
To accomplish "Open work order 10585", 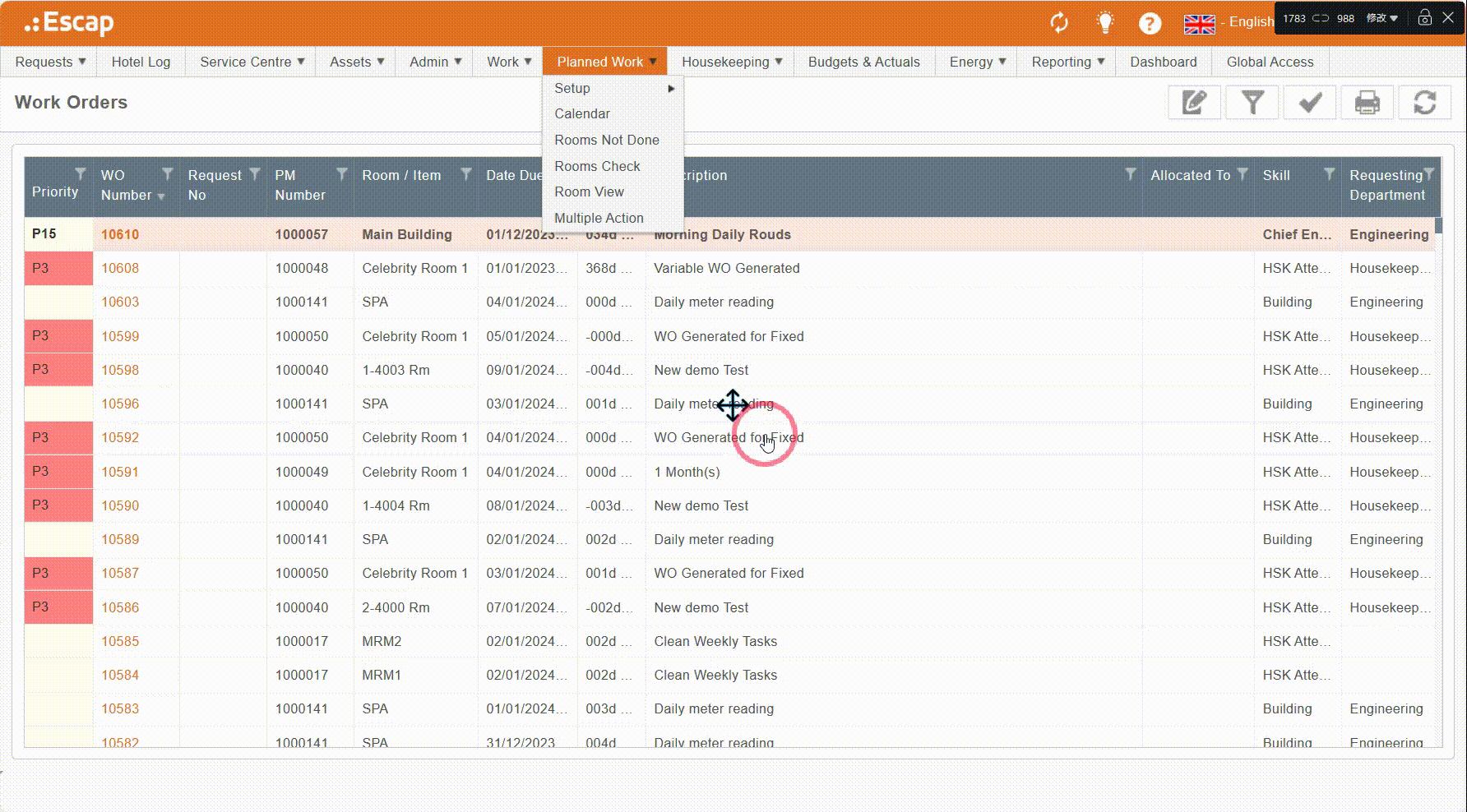I will pyautogui.click(x=120, y=641).
